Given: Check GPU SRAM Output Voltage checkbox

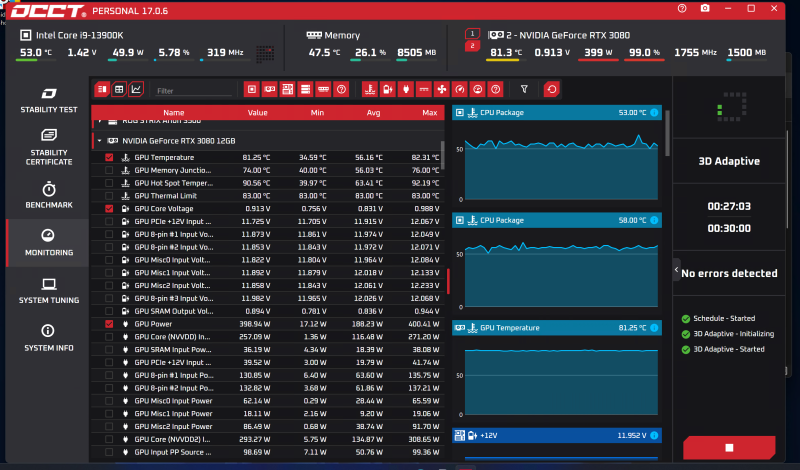Looking at the screenshot, I should (109, 311).
